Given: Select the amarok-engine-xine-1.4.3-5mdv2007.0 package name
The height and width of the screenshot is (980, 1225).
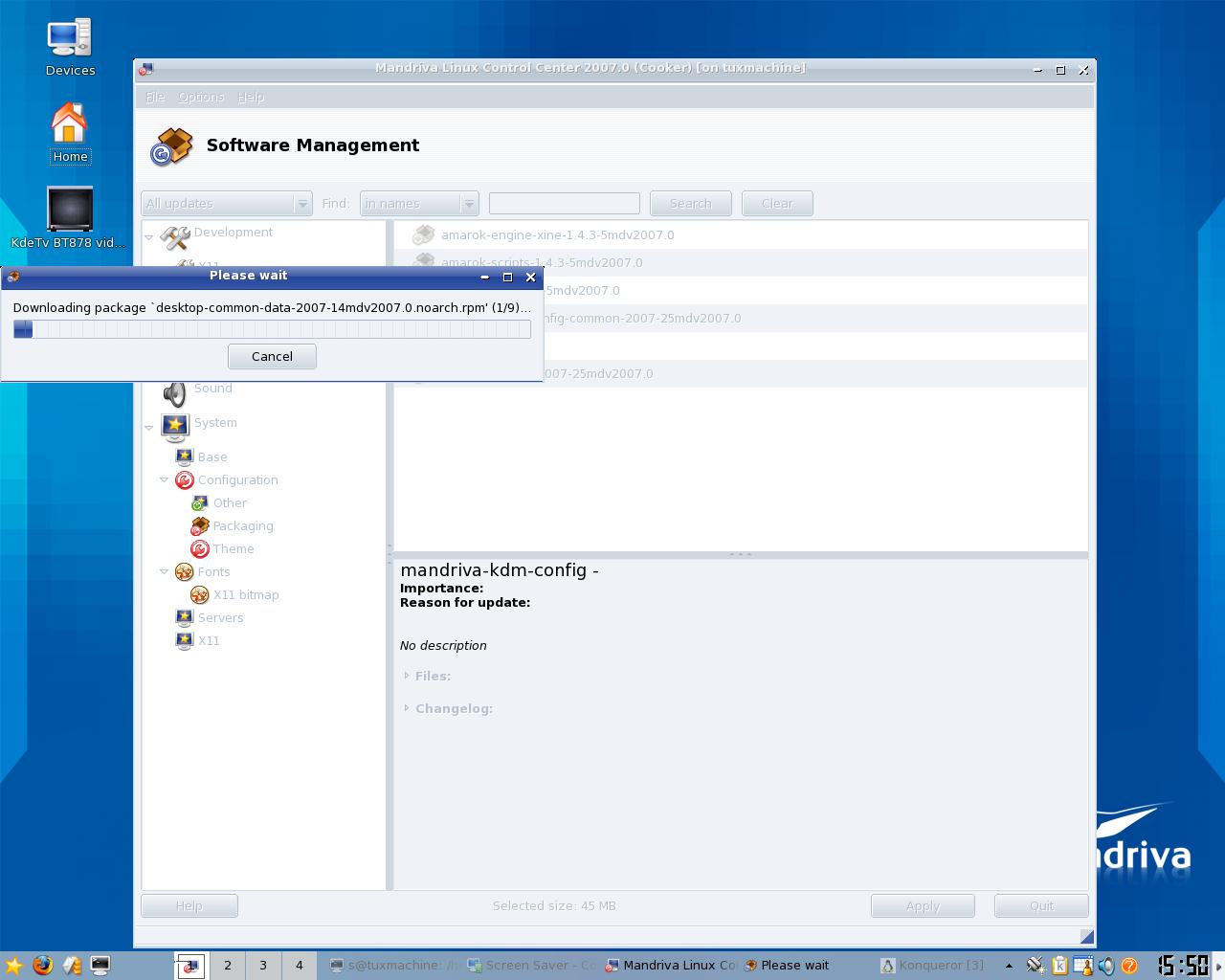Looking at the screenshot, I should pos(558,234).
